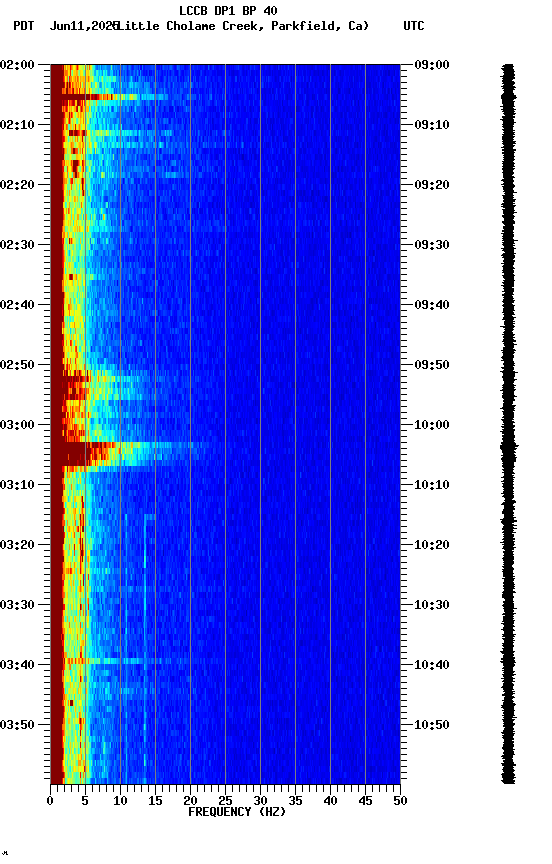
Task: Click the 10:30 UTC time label
Action: (432, 605)
